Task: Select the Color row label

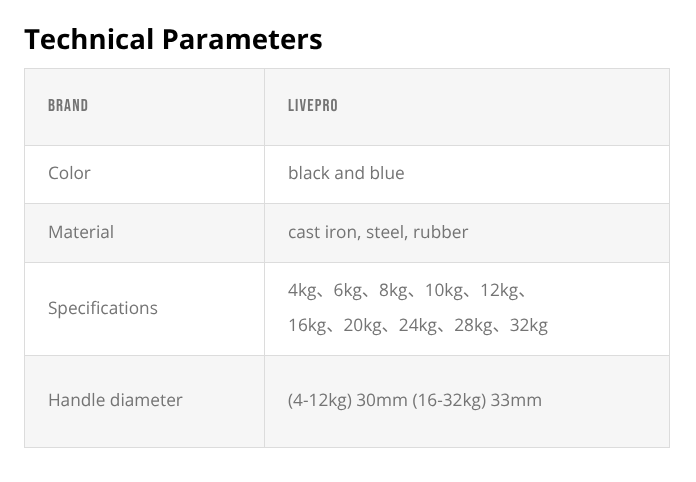Action: click(x=69, y=173)
